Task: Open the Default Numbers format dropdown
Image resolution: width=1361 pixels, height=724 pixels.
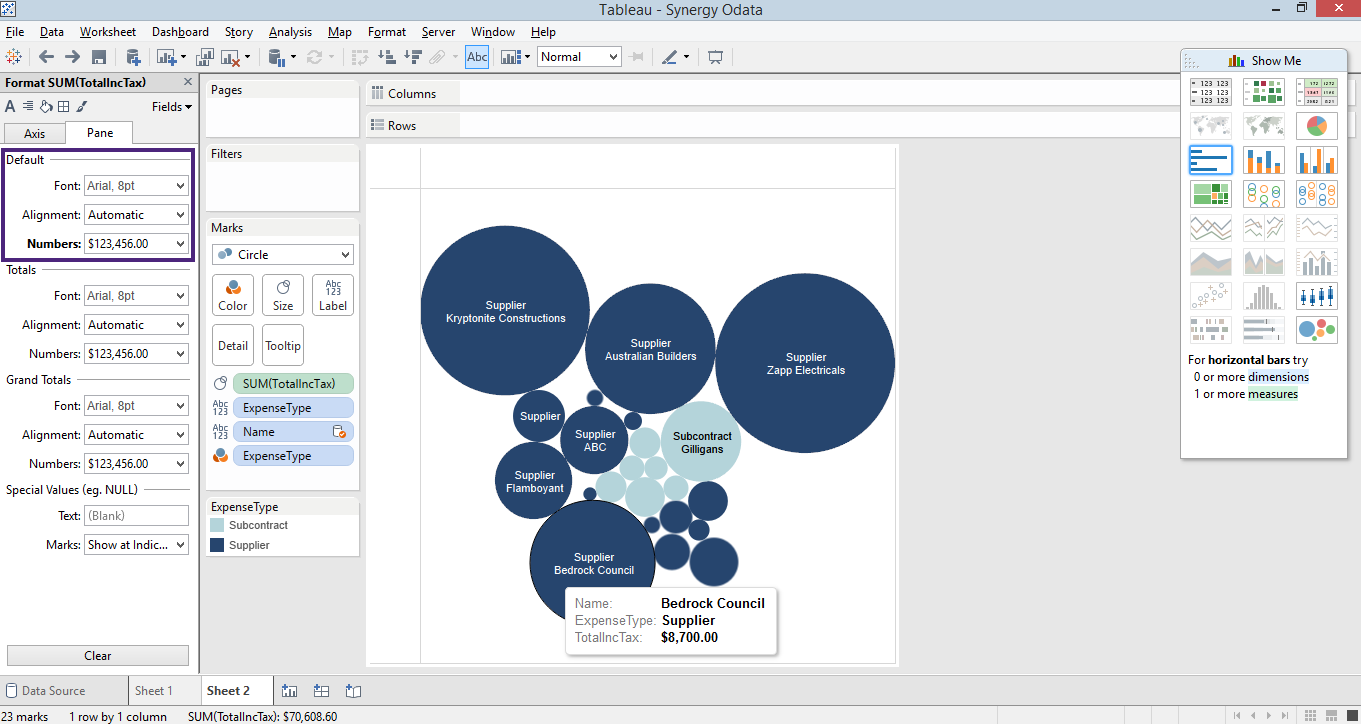Action: coord(136,243)
